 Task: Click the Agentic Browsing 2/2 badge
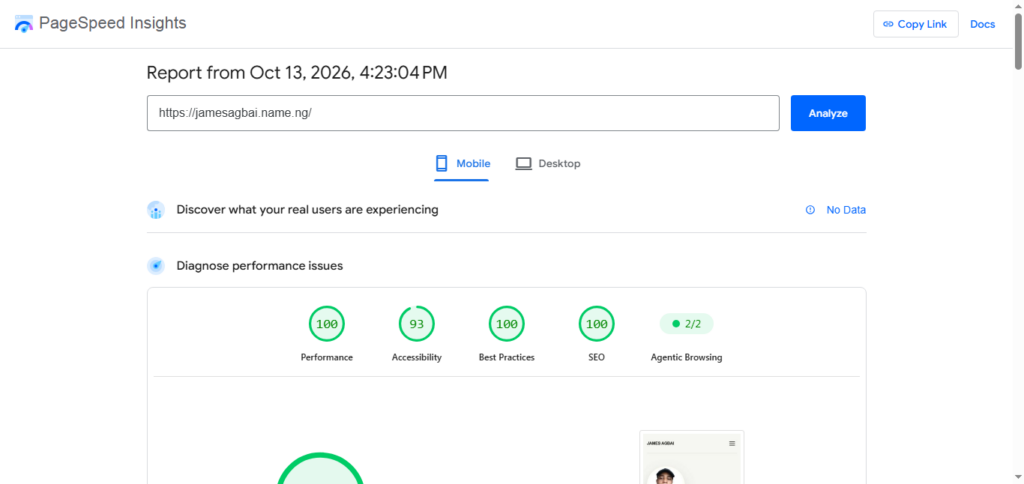[x=686, y=323]
